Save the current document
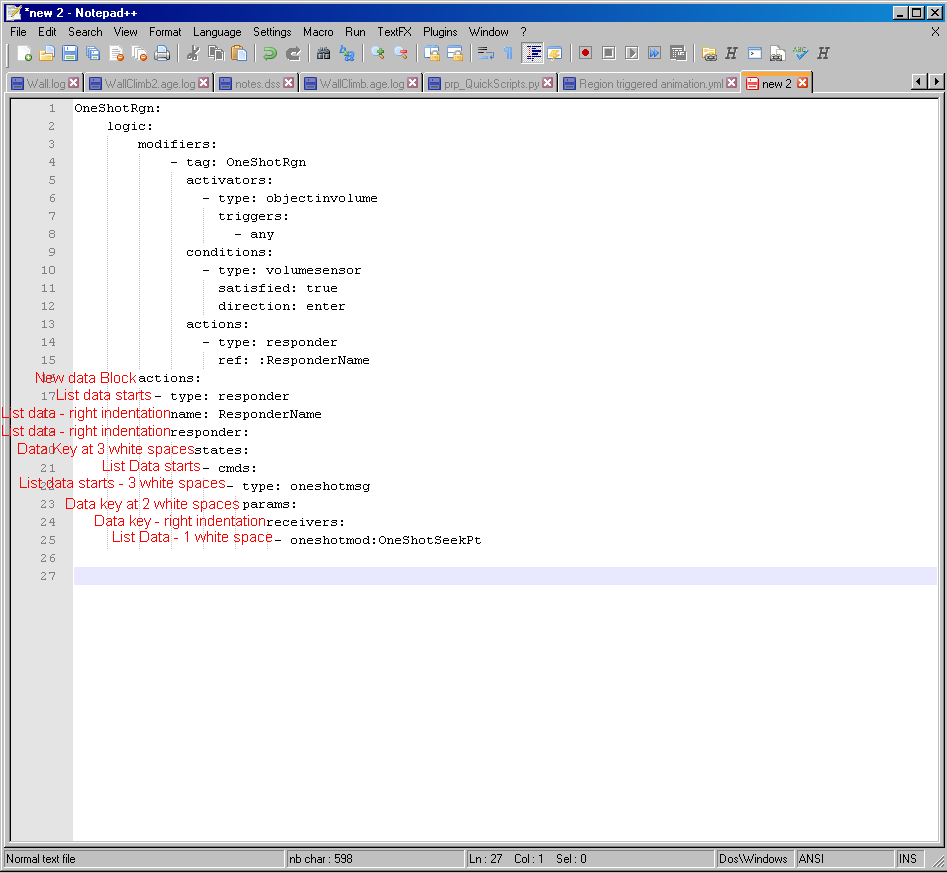947x873 pixels. coord(70,53)
